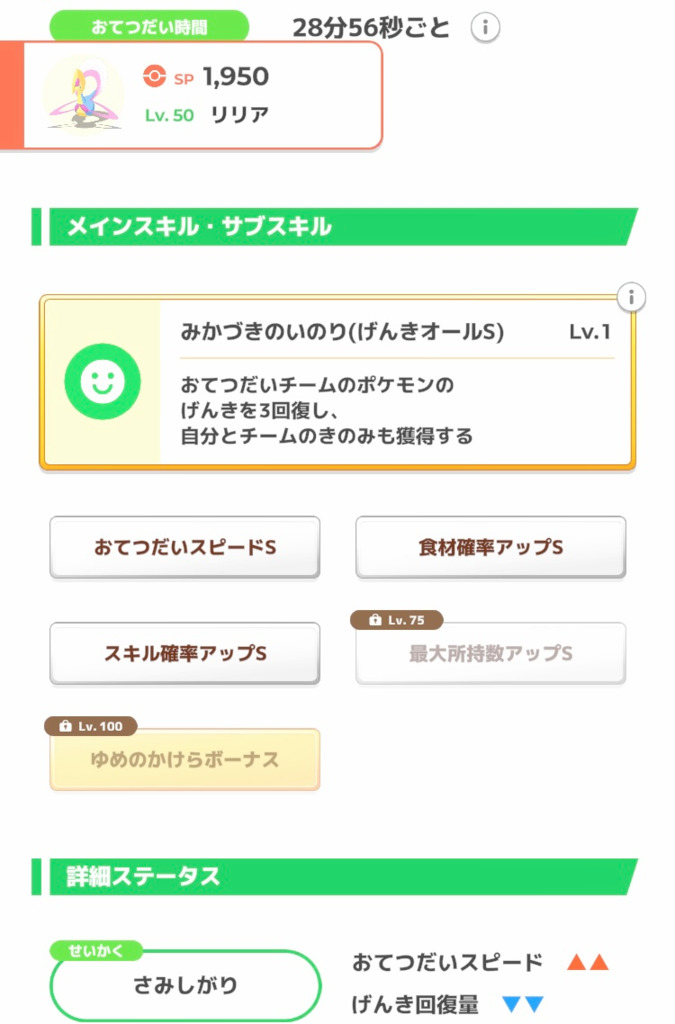The image size is (675, 1024).
Task: Tap the locked 最大所持数アップS sub skill
Action: click(491, 655)
